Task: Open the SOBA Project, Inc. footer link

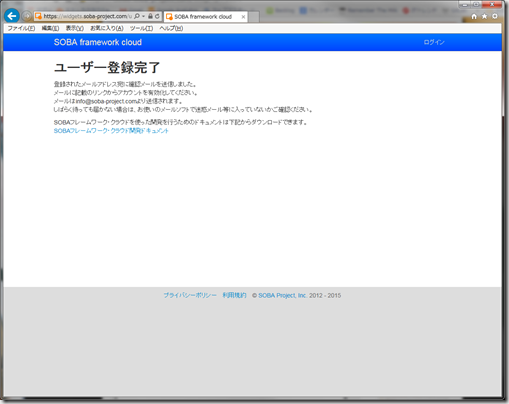Action: point(282,295)
